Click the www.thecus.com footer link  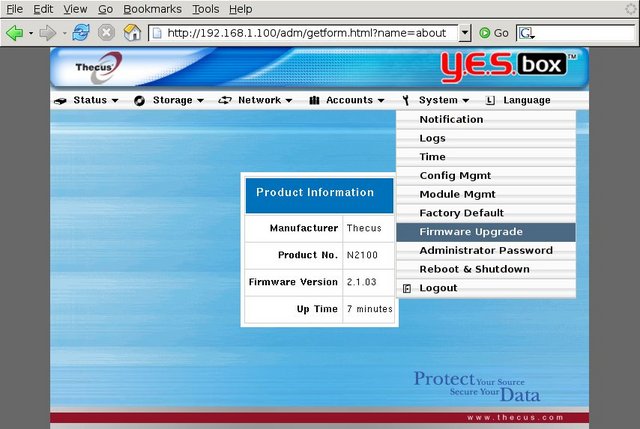pyautogui.click(x=516, y=418)
